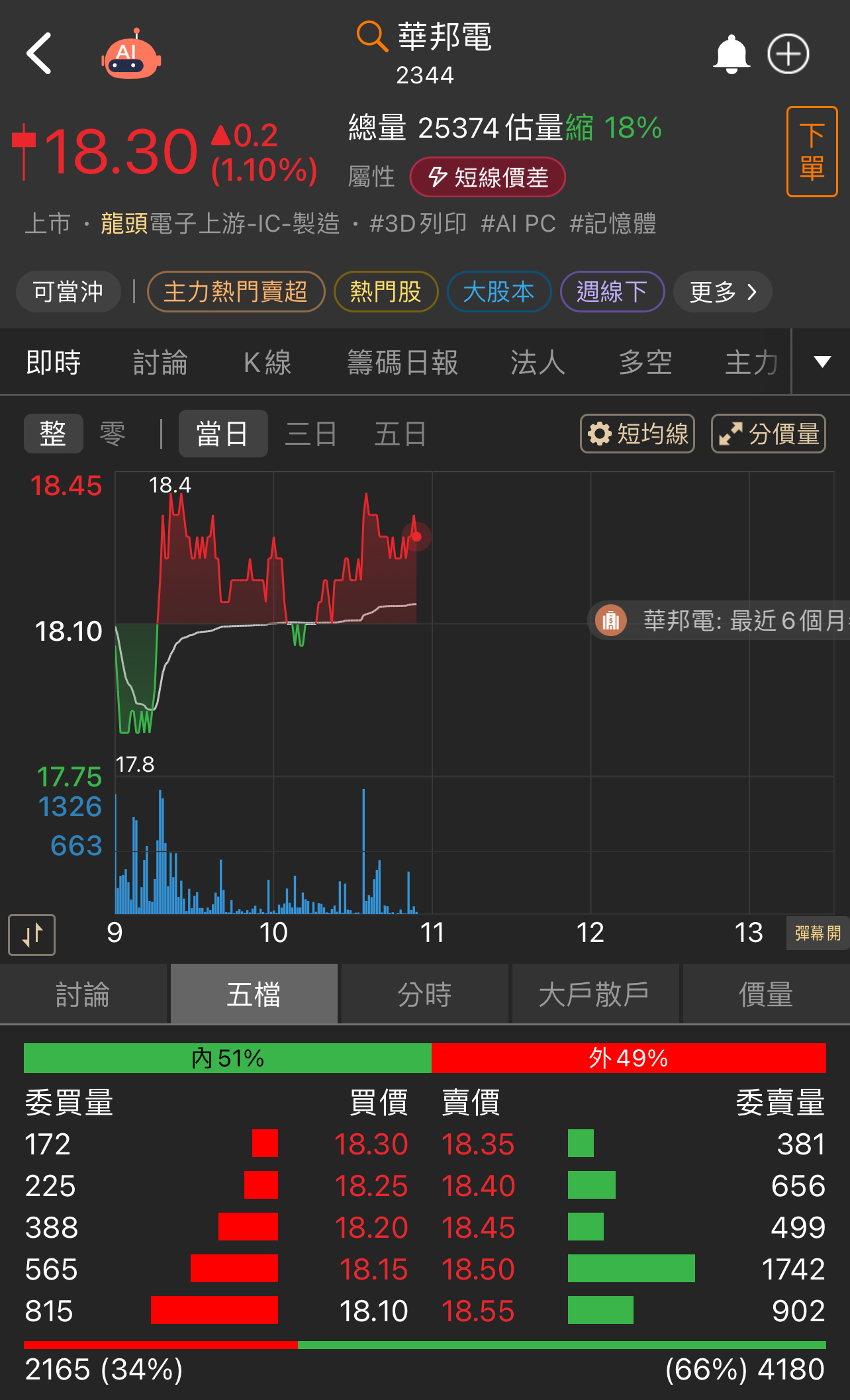
Task: Select bid price 18.30
Action: 371,1144
